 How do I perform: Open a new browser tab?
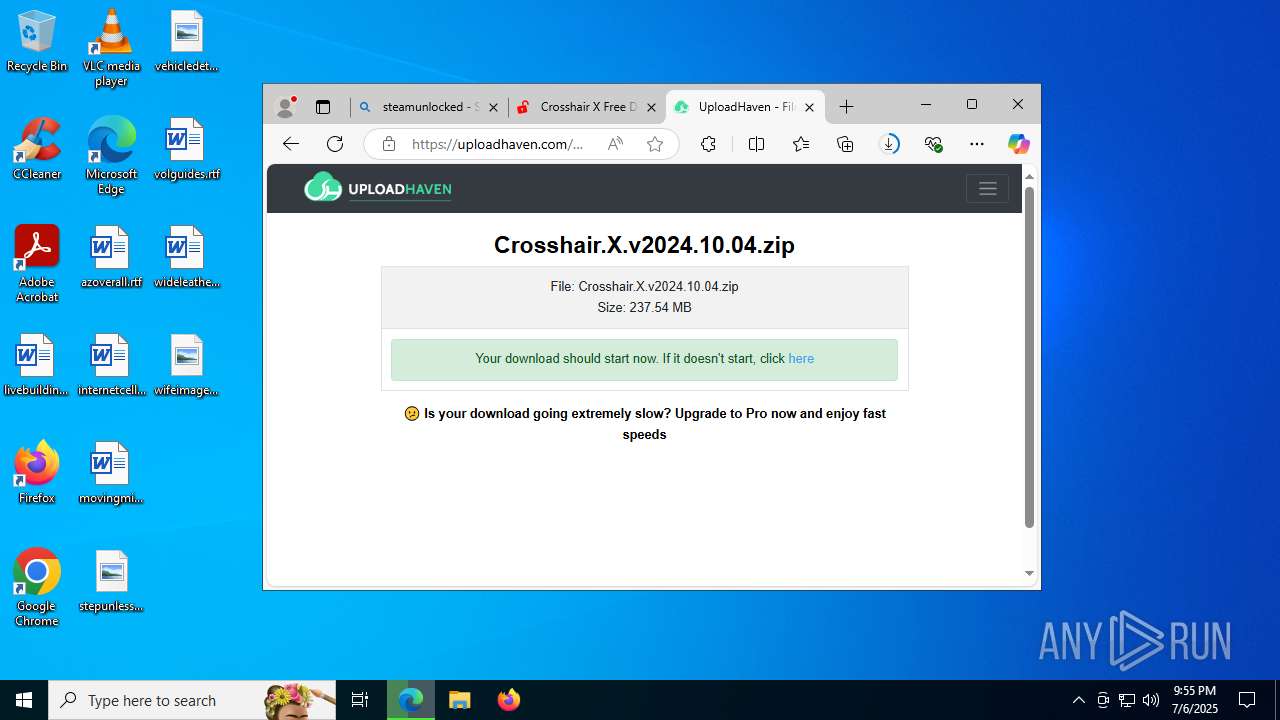(x=846, y=107)
